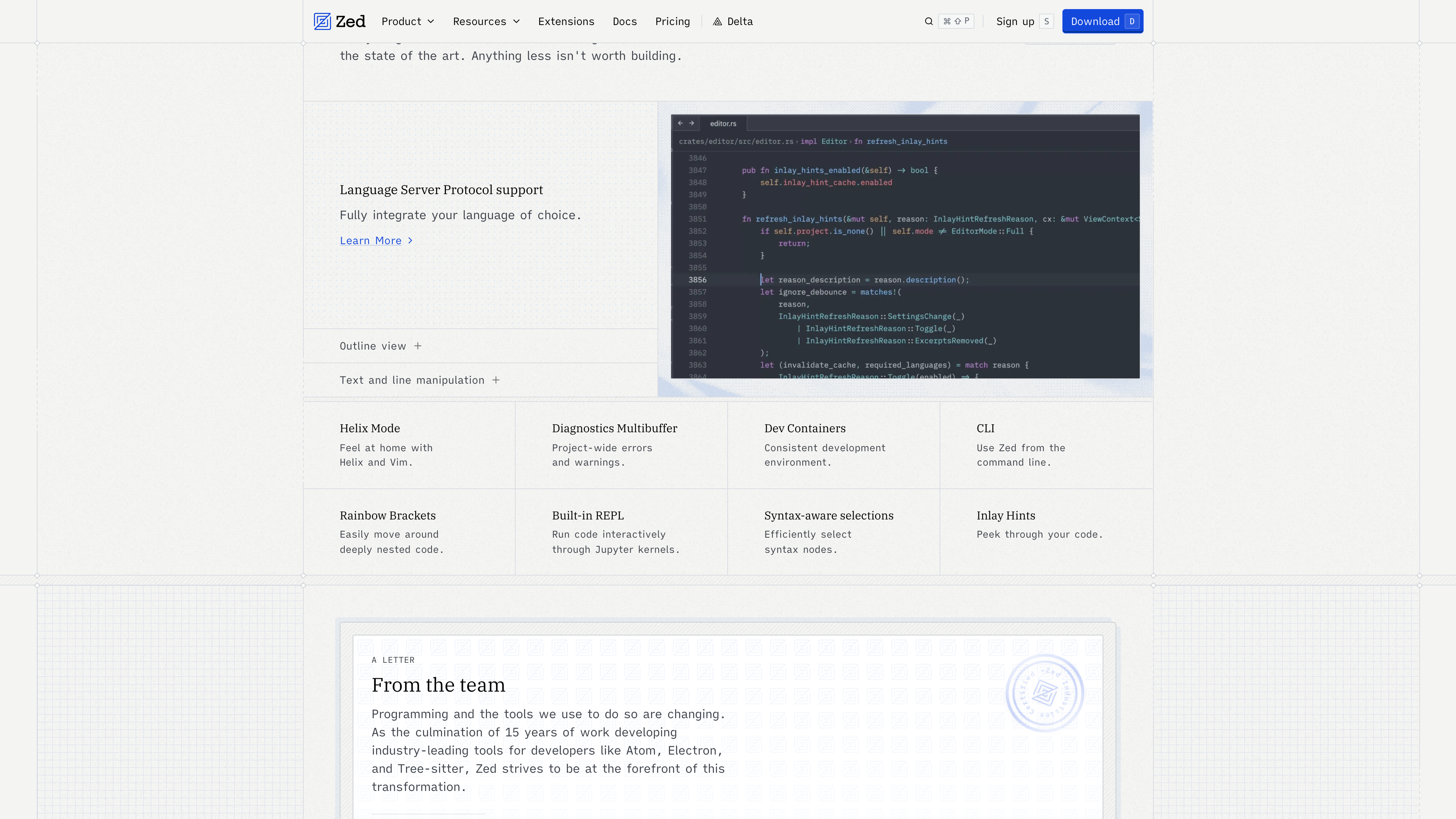Click the code editor screenshot preview

click(905, 246)
